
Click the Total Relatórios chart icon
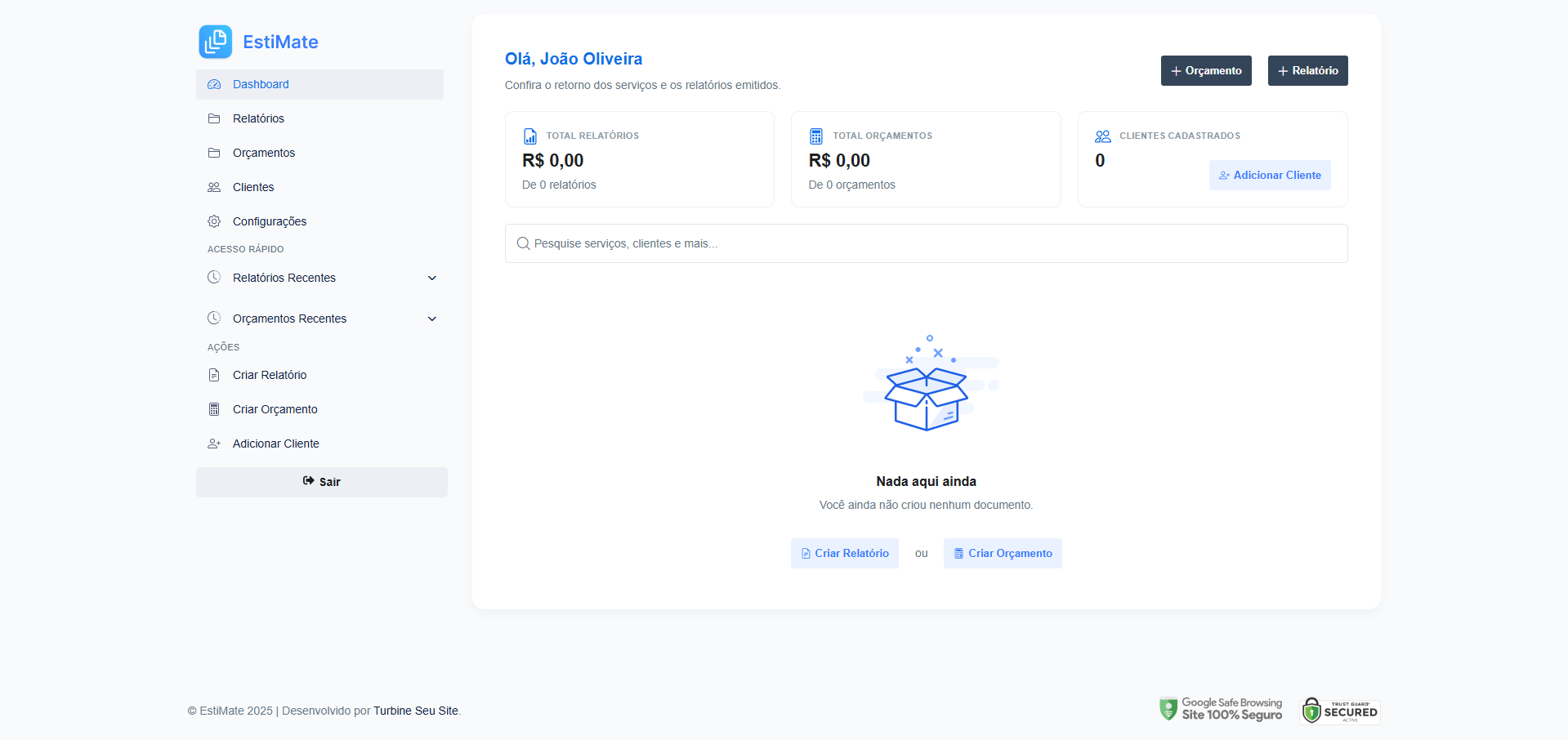(x=530, y=136)
